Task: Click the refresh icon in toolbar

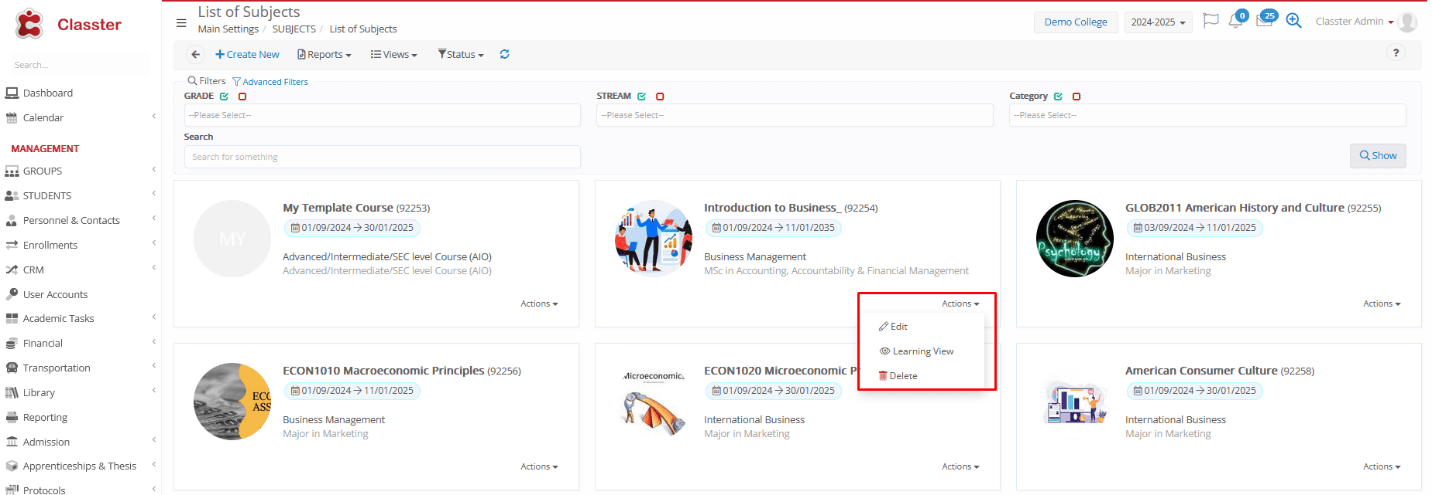Action: click(x=504, y=54)
